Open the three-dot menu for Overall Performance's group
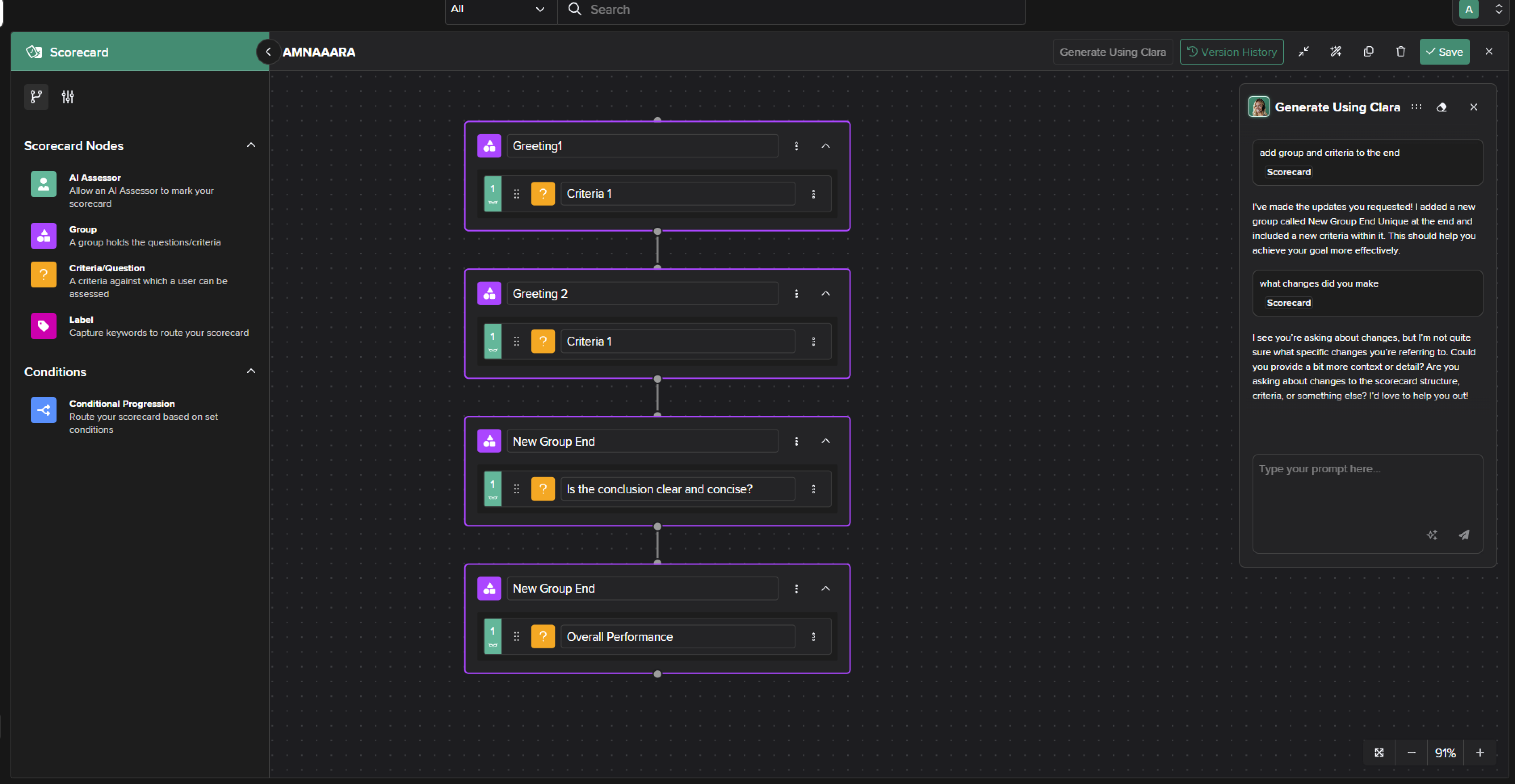The height and width of the screenshot is (784, 1515). click(797, 589)
